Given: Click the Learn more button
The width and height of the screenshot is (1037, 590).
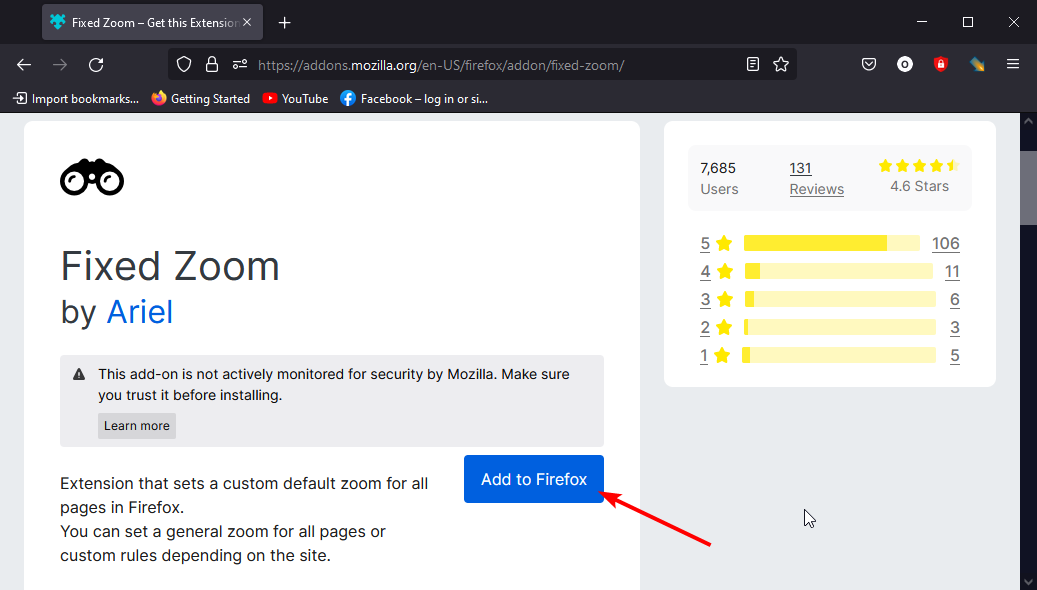Looking at the screenshot, I should [x=137, y=426].
